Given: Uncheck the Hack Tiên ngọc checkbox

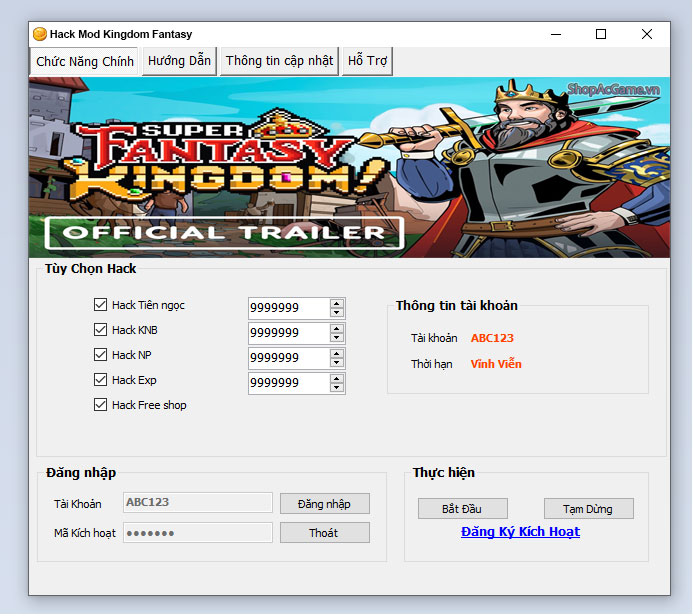Looking at the screenshot, I should [100, 305].
